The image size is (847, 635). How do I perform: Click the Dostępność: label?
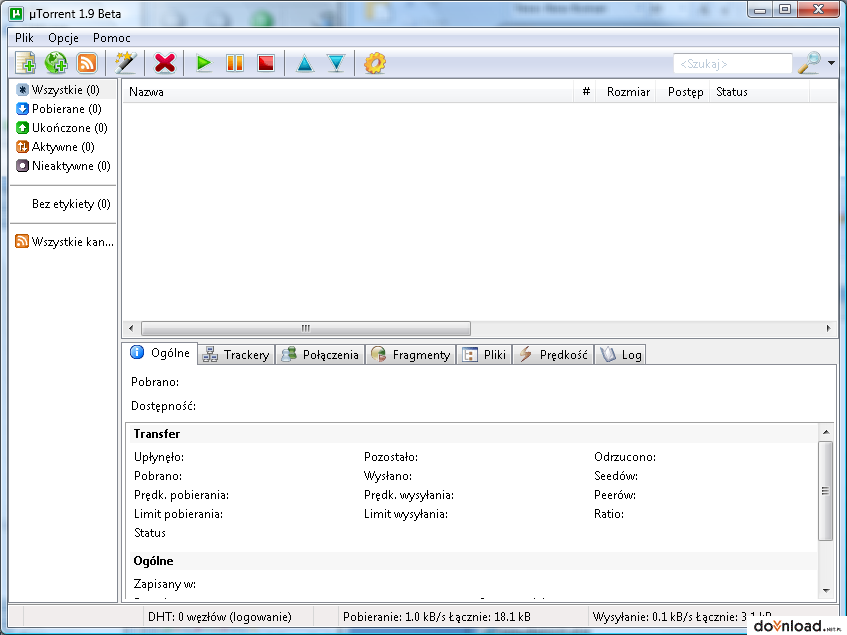163,406
